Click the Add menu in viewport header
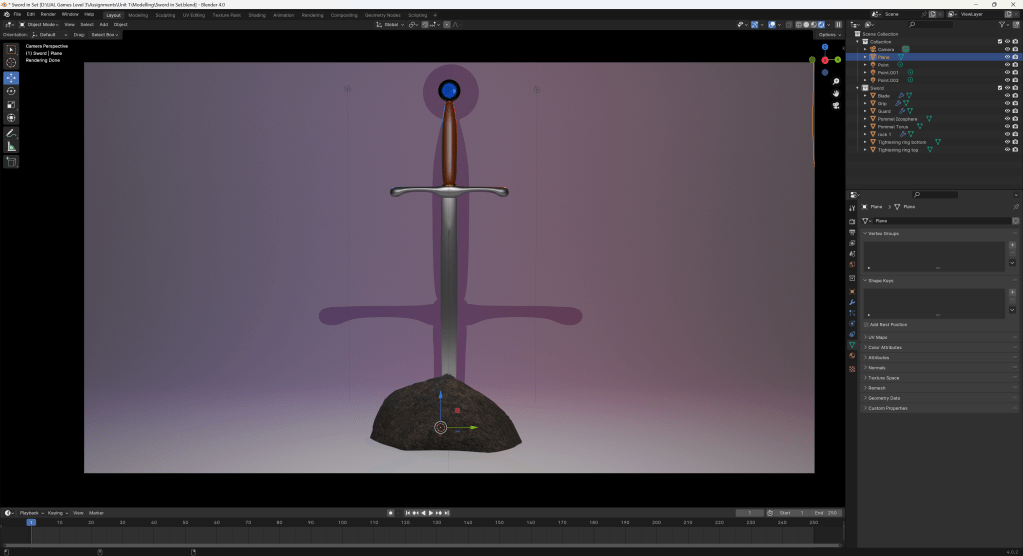 [103, 24]
